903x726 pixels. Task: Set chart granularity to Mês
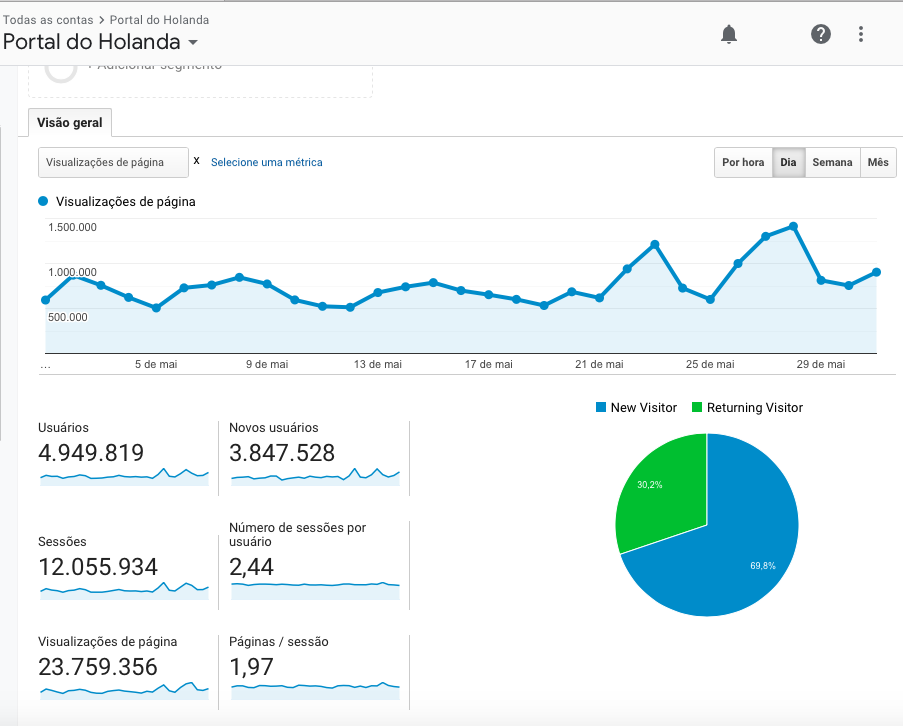click(x=877, y=162)
